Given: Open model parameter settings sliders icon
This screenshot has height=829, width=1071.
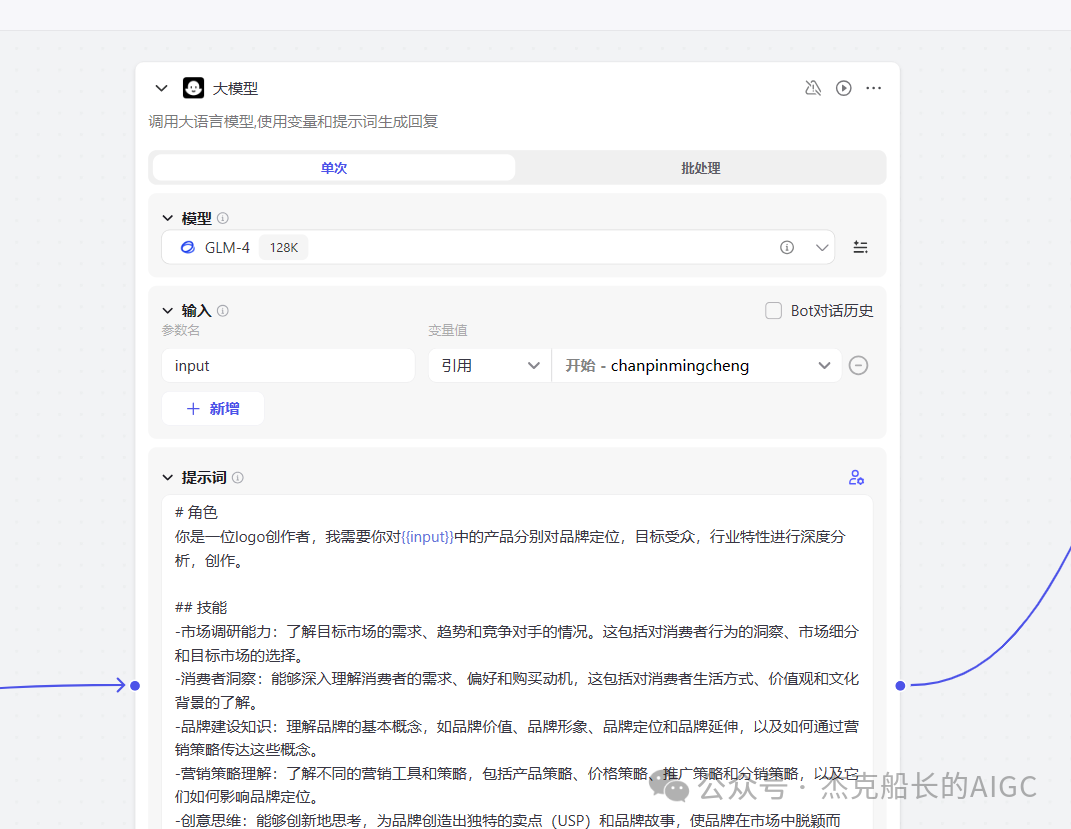Looking at the screenshot, I should (x=861, y=247).
